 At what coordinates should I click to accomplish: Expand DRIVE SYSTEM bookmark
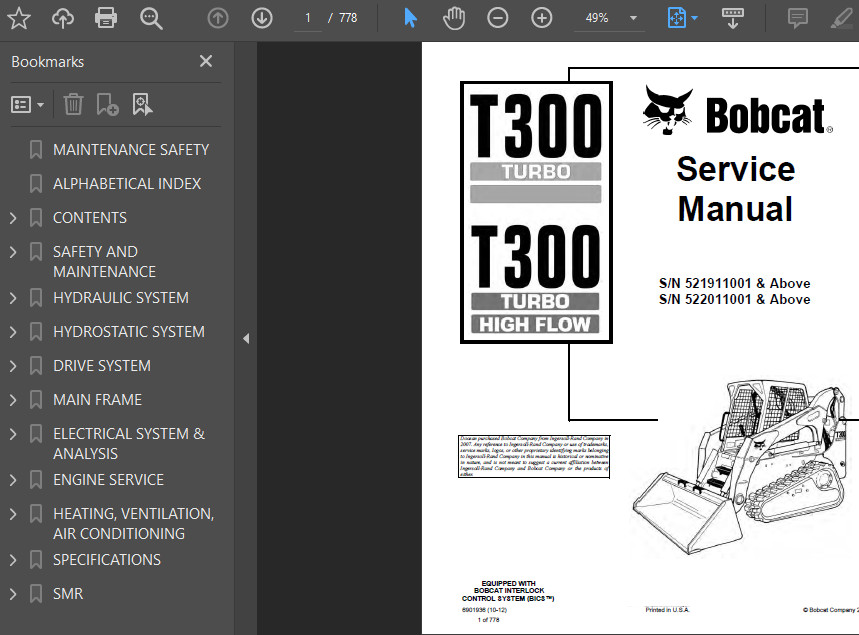pos(13,366)
